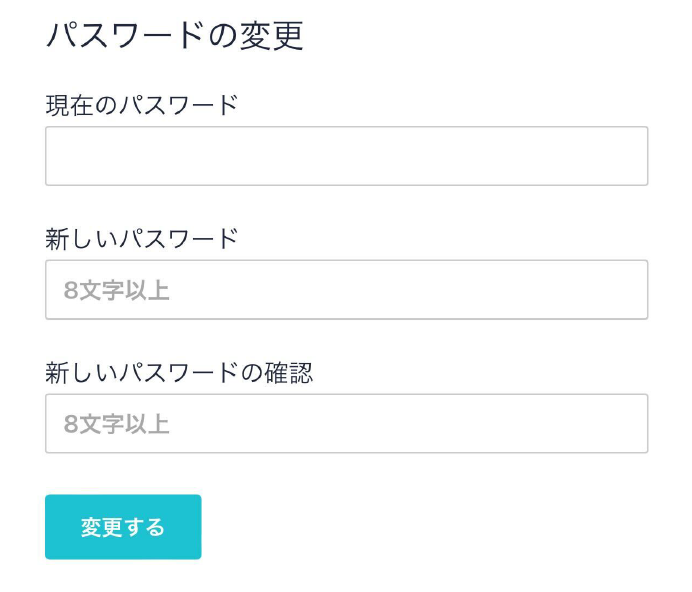Activate the text box under 新しいパスワードの確認

coord(346,423)
